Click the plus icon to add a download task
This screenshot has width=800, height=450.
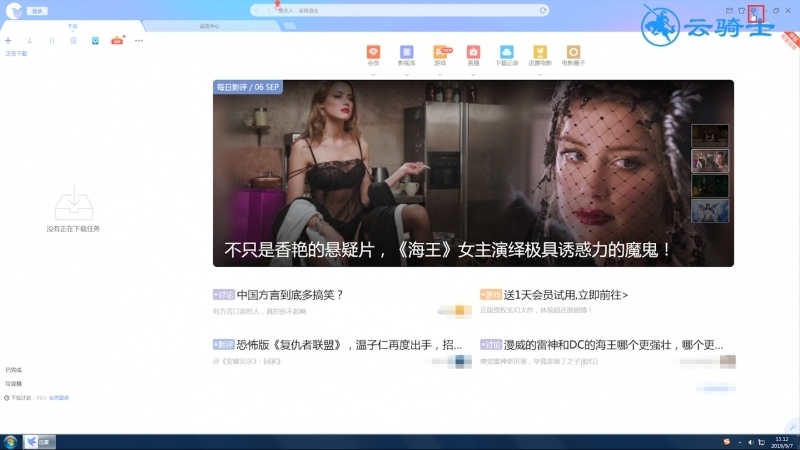[x=8, y=40]
